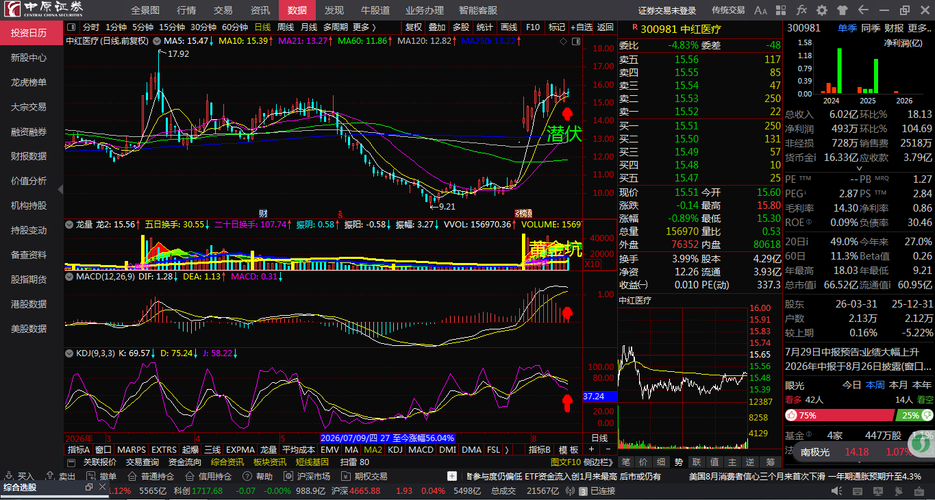Open settings gear icon in title bar
The image size is (935, 500).
822,10
